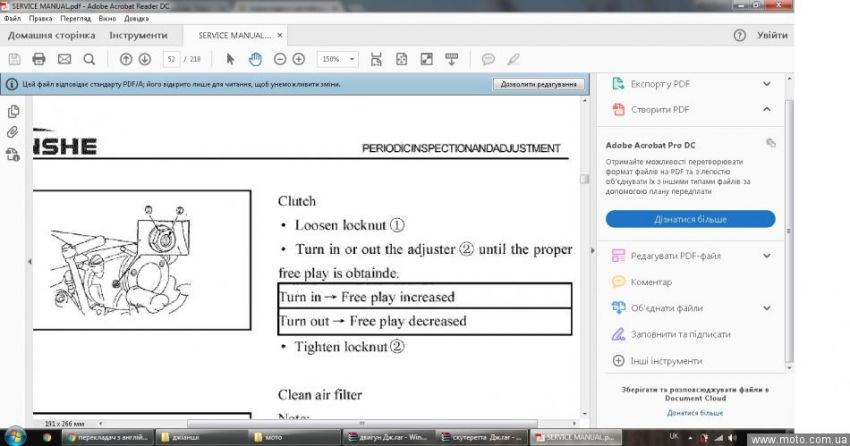Click the page number input field
The height and width of the screenshot is (446, 850).
pyautogui.click(x=170, y=59)
